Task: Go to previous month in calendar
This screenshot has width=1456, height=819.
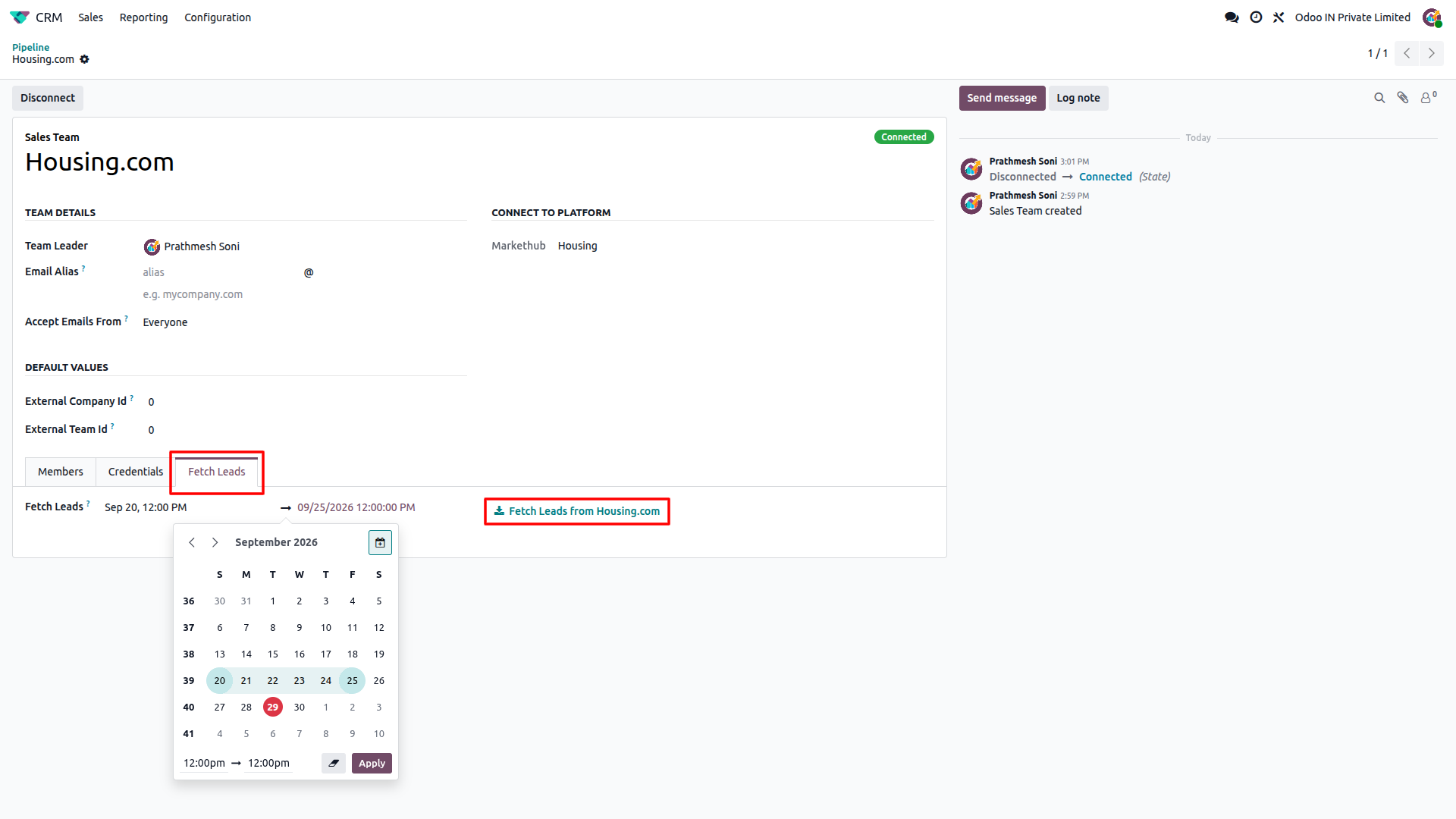Action: tap(192, 542)
